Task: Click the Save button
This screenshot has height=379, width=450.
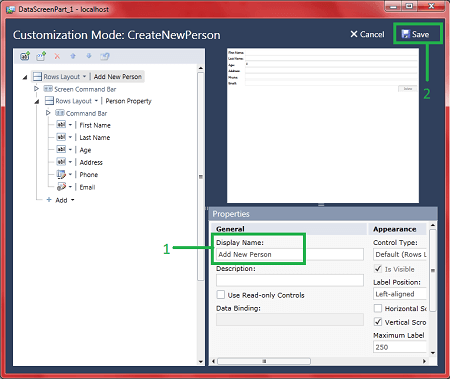Action: tap(415, 34)
